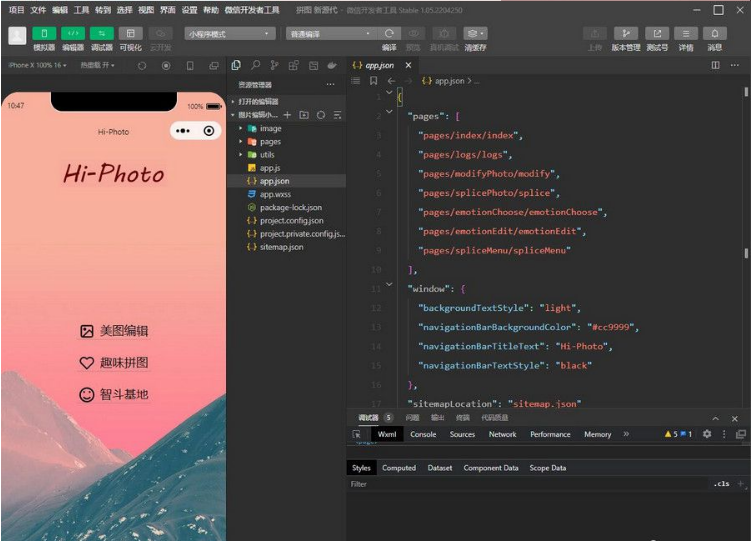The height and width of the screenshot is (541, 753).
Task: Open the search icon in sidebar
Action: click(255, 65)
